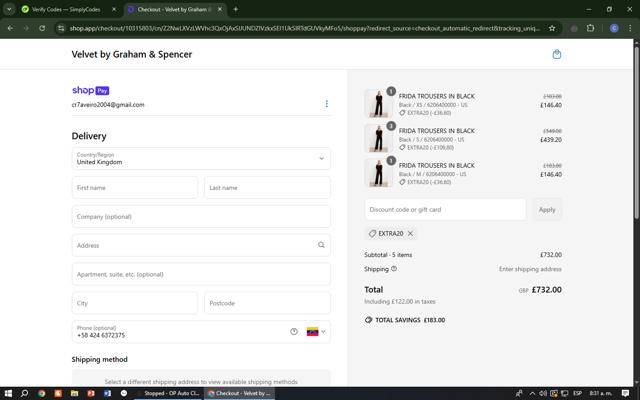Viewport: 640px width, 400px height.
Task: Reload the checkout page
Action: coord(42,28)
